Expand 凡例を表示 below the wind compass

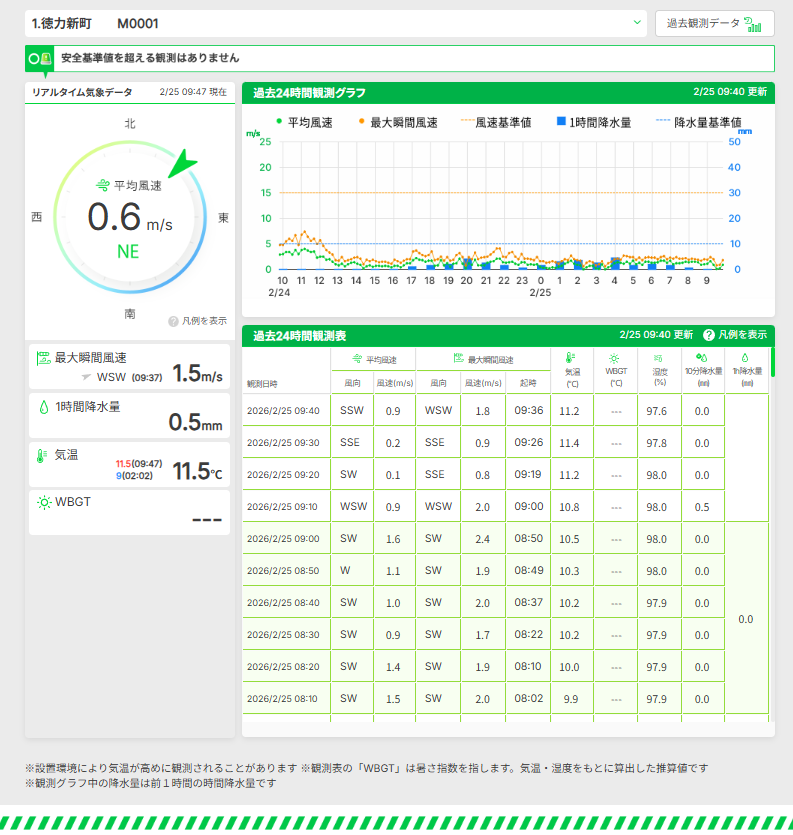[x=198, y=321]
